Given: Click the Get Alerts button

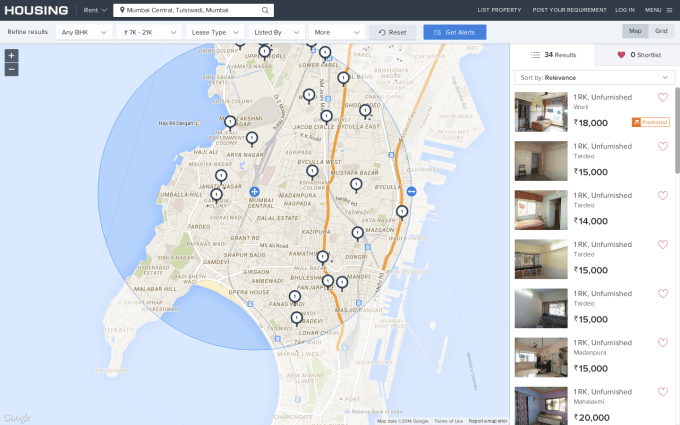Looking at the screenshot, I should click(454, 33).
